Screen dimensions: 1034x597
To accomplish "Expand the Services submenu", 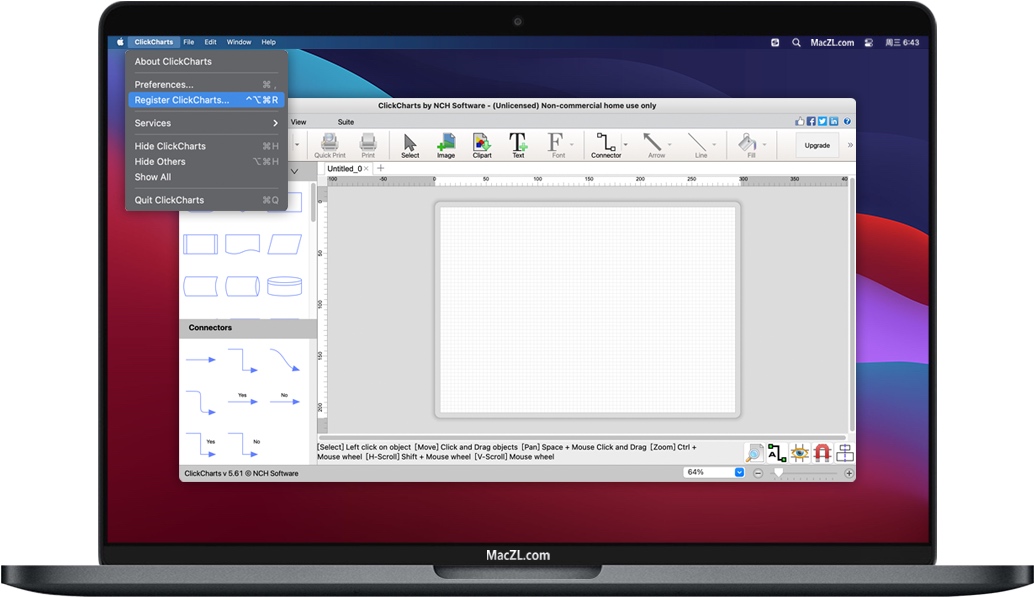I will (x=207, y=123).
